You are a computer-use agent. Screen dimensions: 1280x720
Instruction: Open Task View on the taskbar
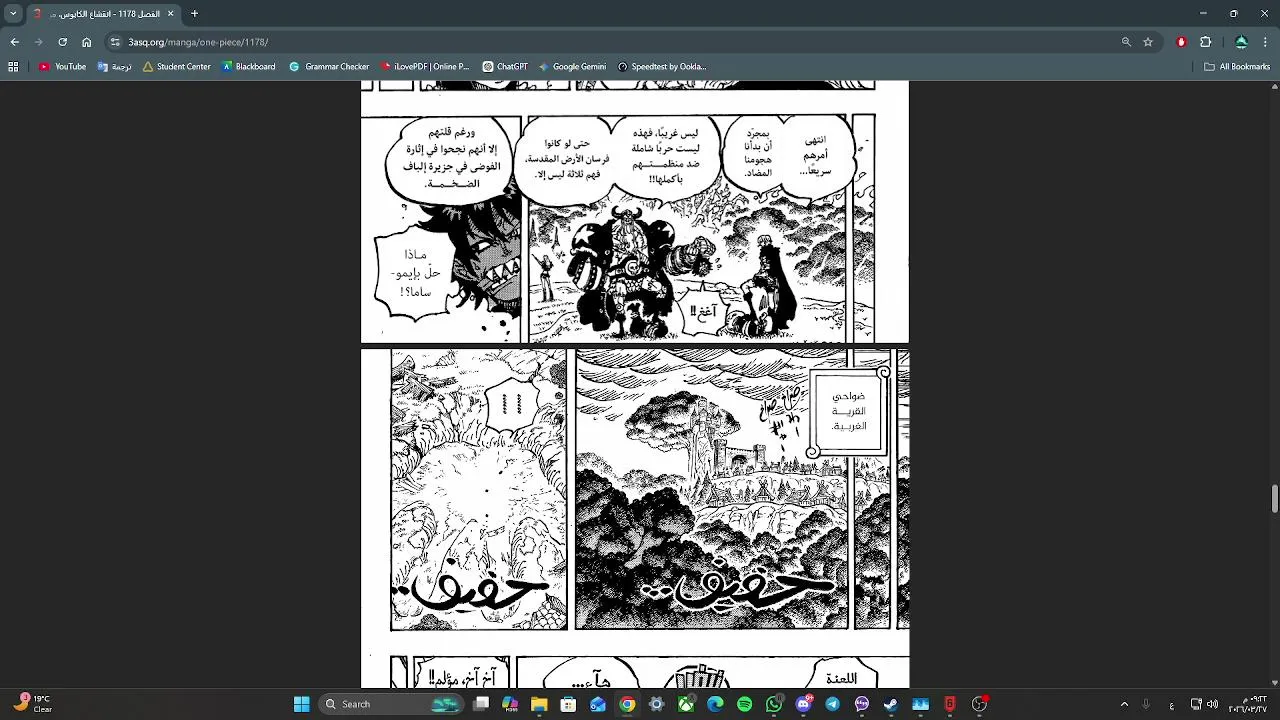point(481,704)
